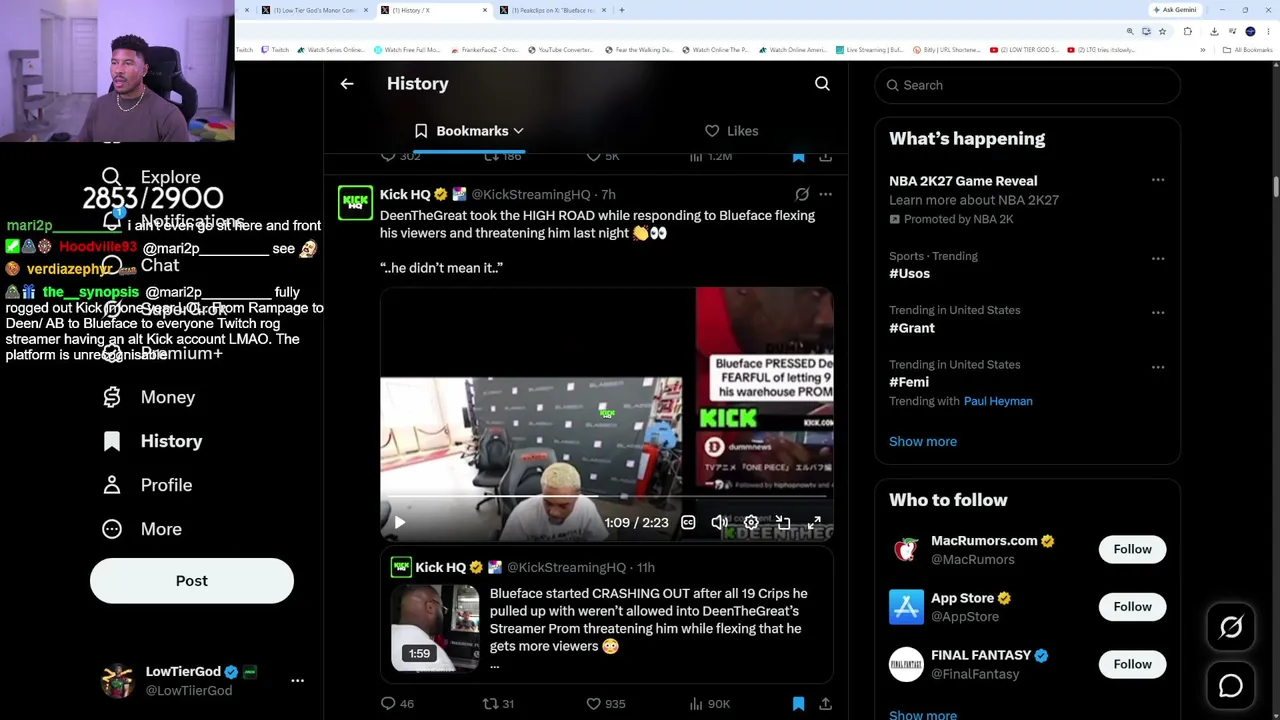This screenshot has height=720, width=1280.
Task: Enable picture-in-picture on the video
Action: coord(783,522)
